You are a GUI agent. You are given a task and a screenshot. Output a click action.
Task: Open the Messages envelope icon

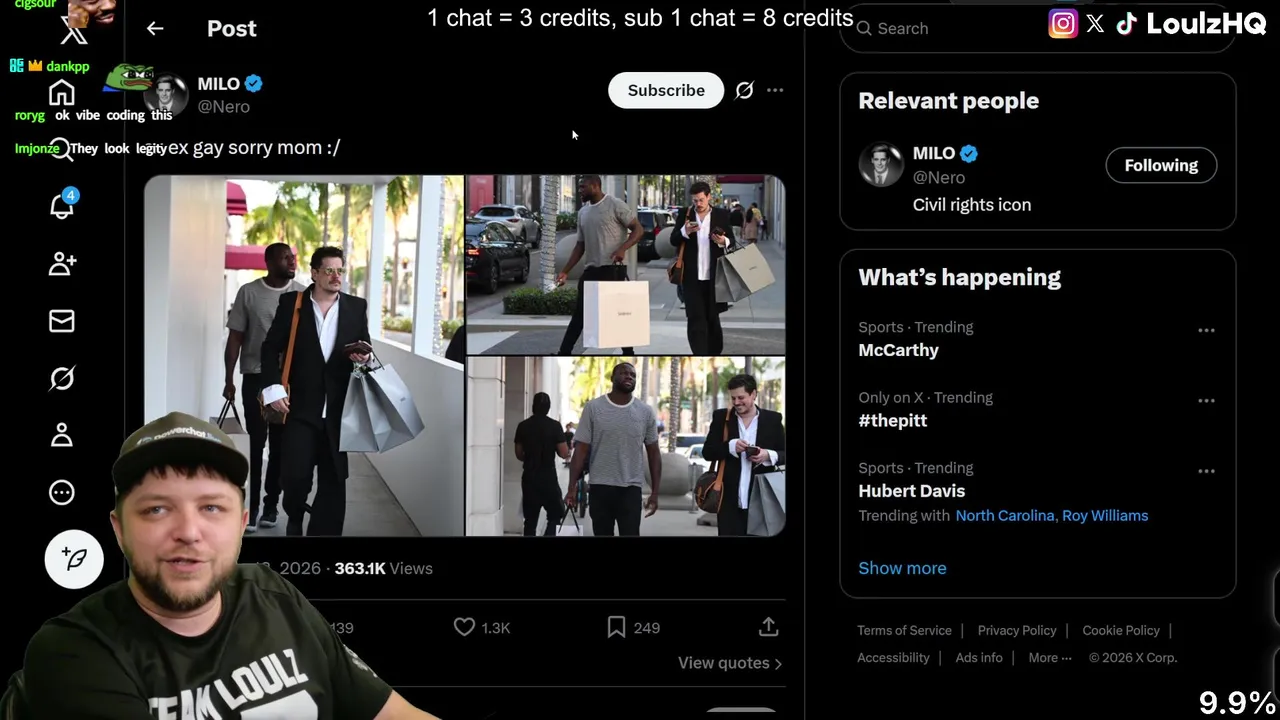(62, 321)
